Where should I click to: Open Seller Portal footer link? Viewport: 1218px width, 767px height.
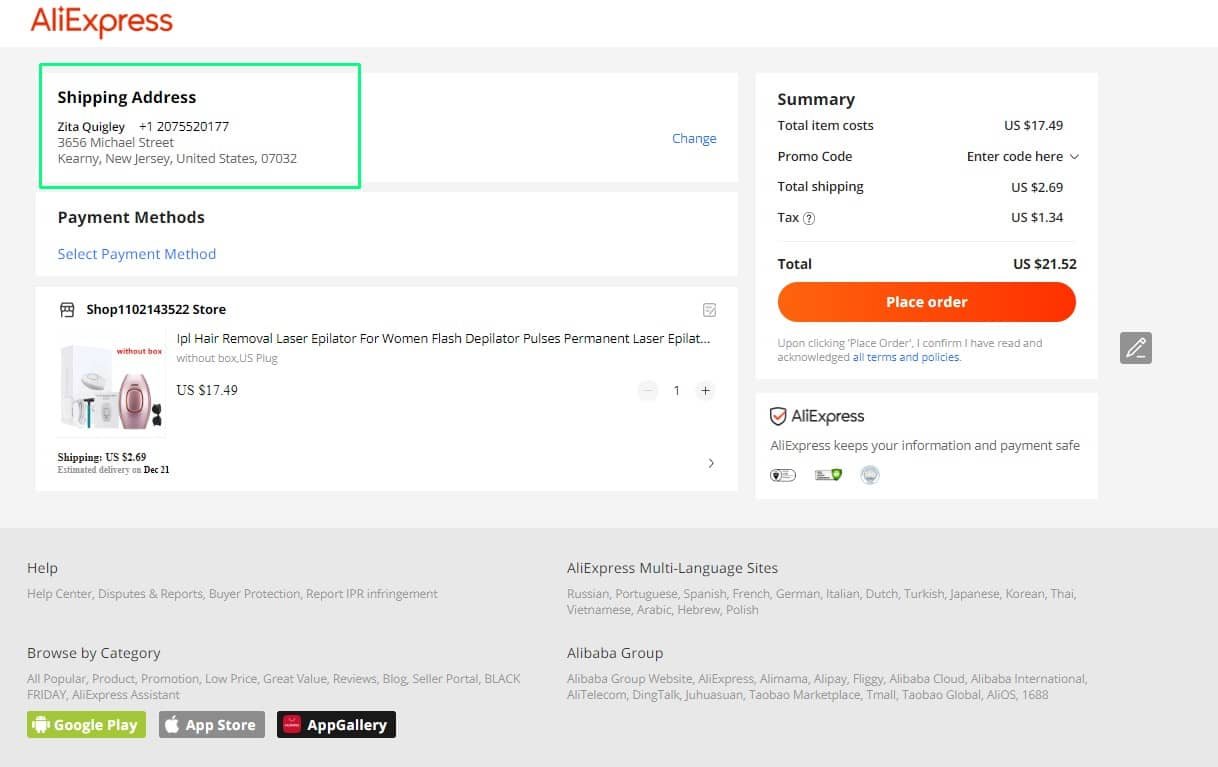click(x=445, y=679)
